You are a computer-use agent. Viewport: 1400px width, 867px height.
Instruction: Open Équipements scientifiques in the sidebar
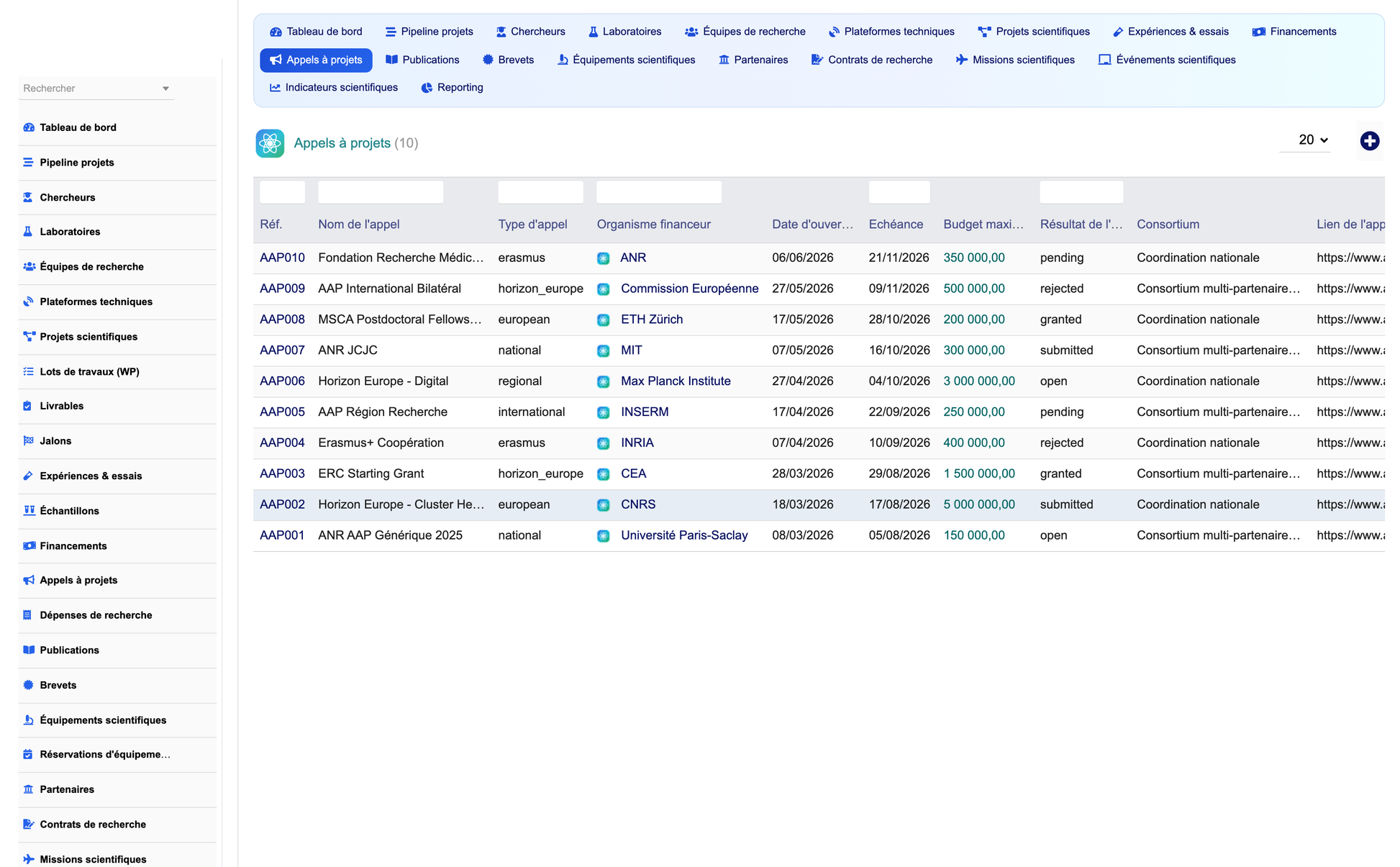click(x=117, y=720)
